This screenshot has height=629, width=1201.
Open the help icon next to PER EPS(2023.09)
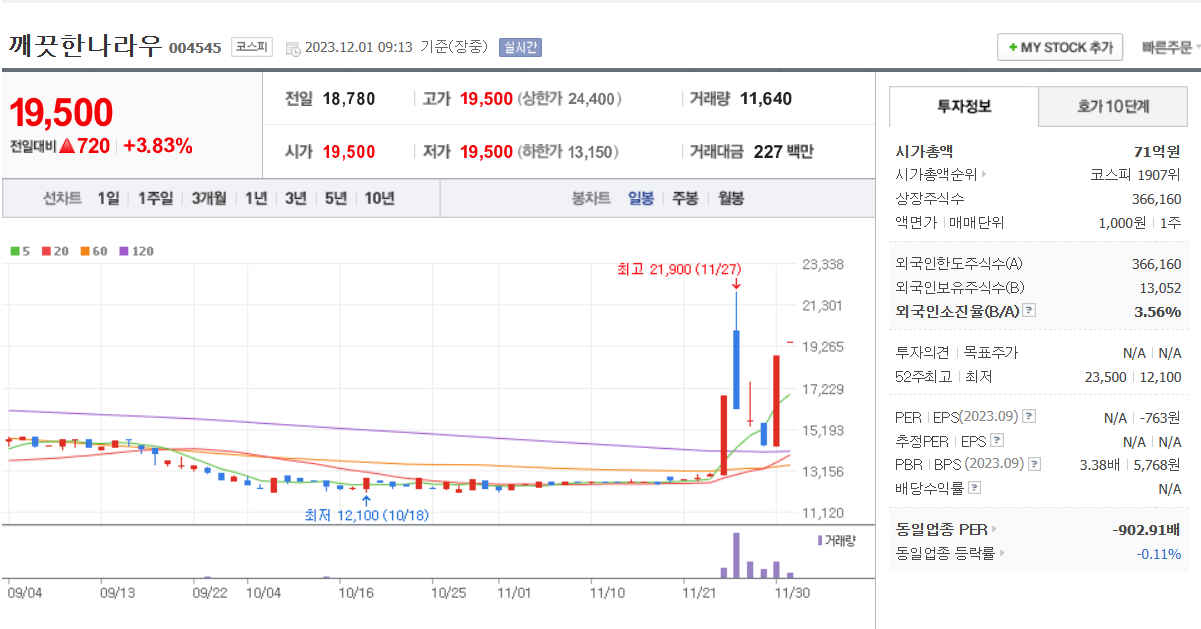click(x=1029, y=417)
